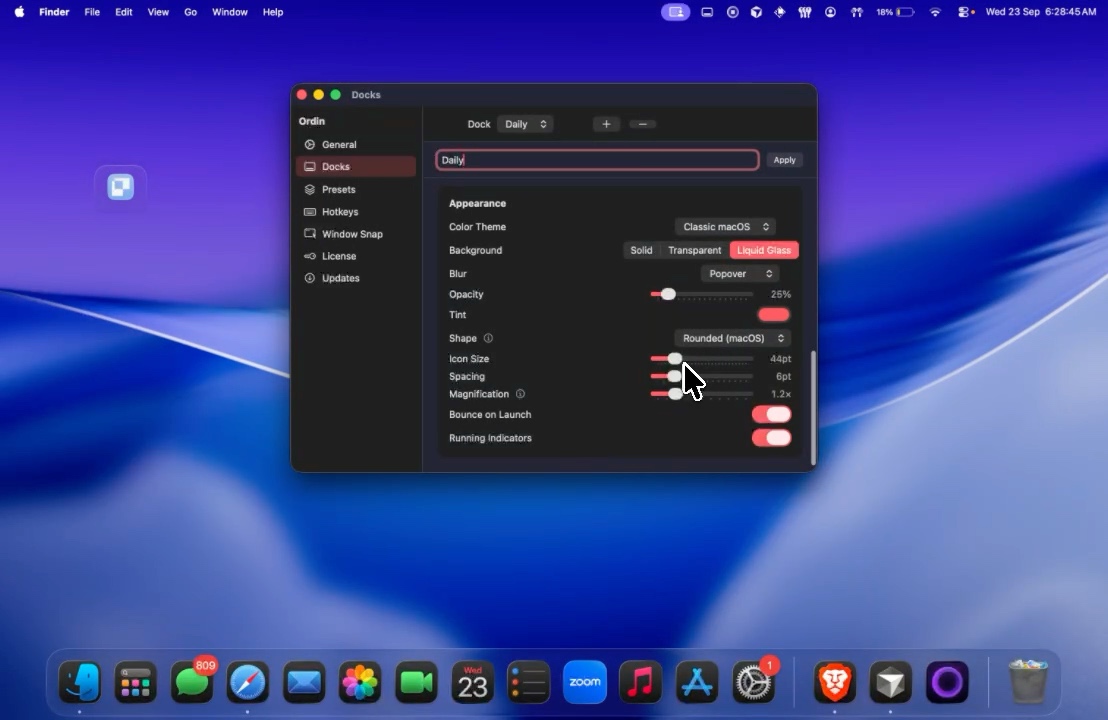The height and width of the screenshot is (720, 1108).
Task: Open Calendar showing Wed 23
Action: coord(473,683)
